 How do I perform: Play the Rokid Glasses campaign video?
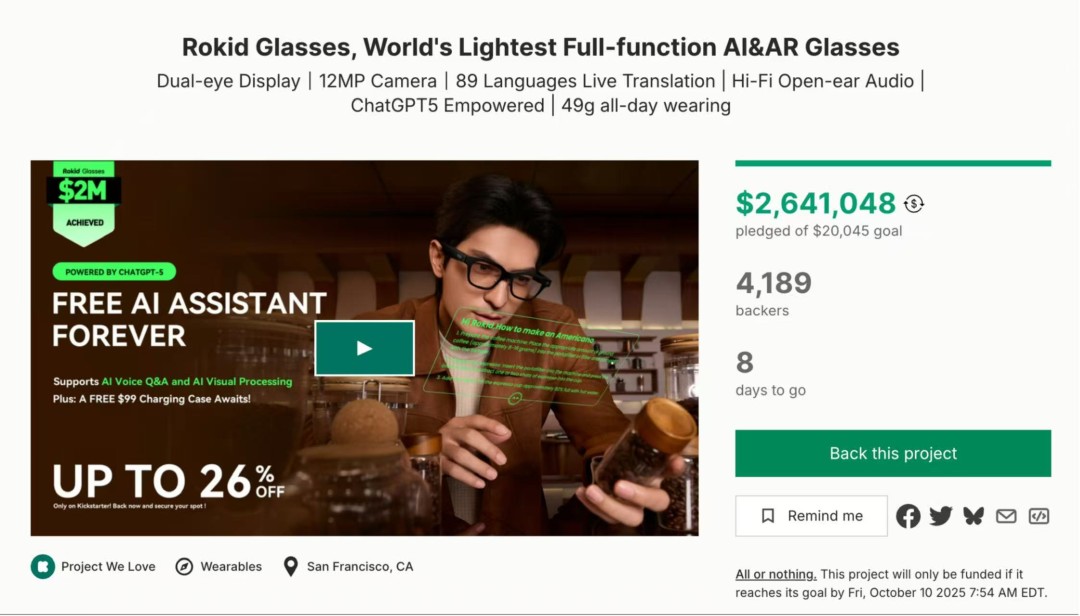364,348
